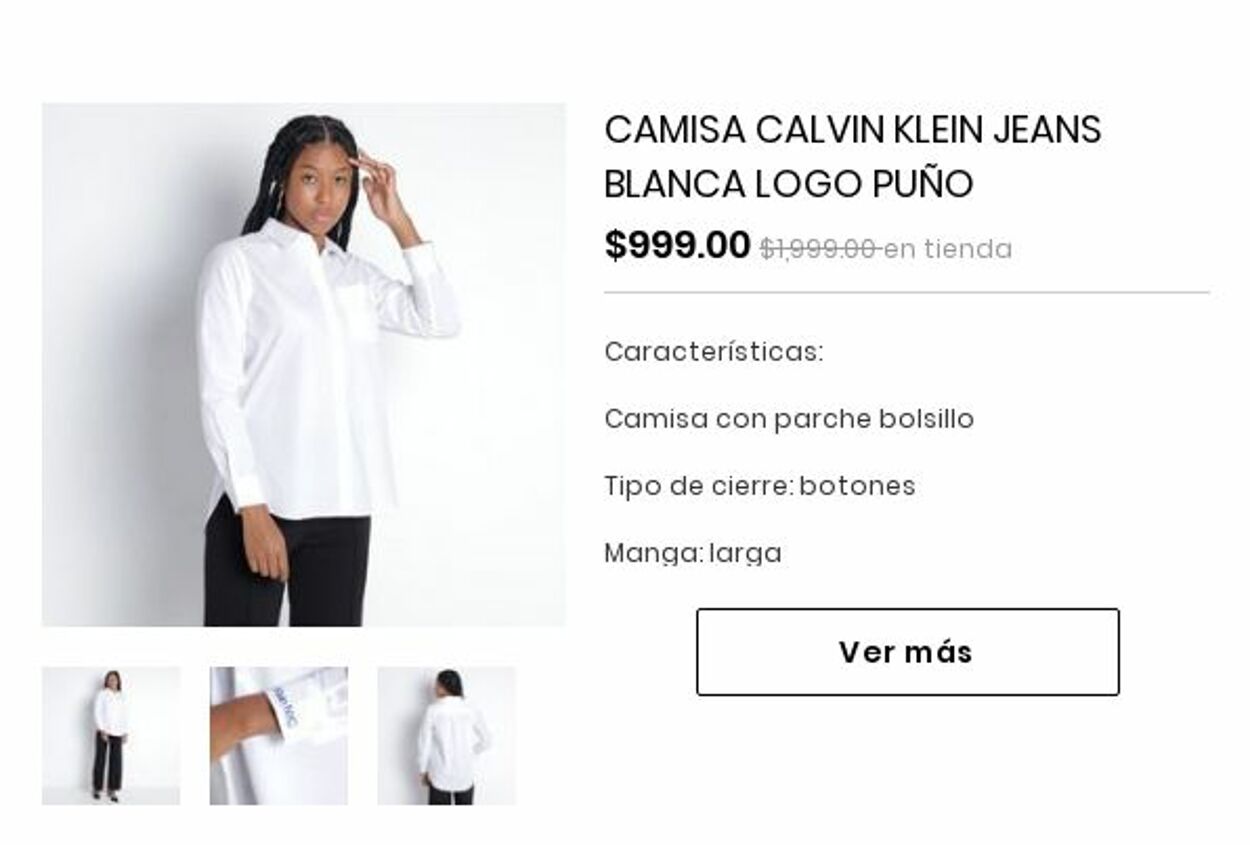Click the crossed-out $1,999.00 price
This screenshot has width=1250, height=845.
(x=818, y=249)
